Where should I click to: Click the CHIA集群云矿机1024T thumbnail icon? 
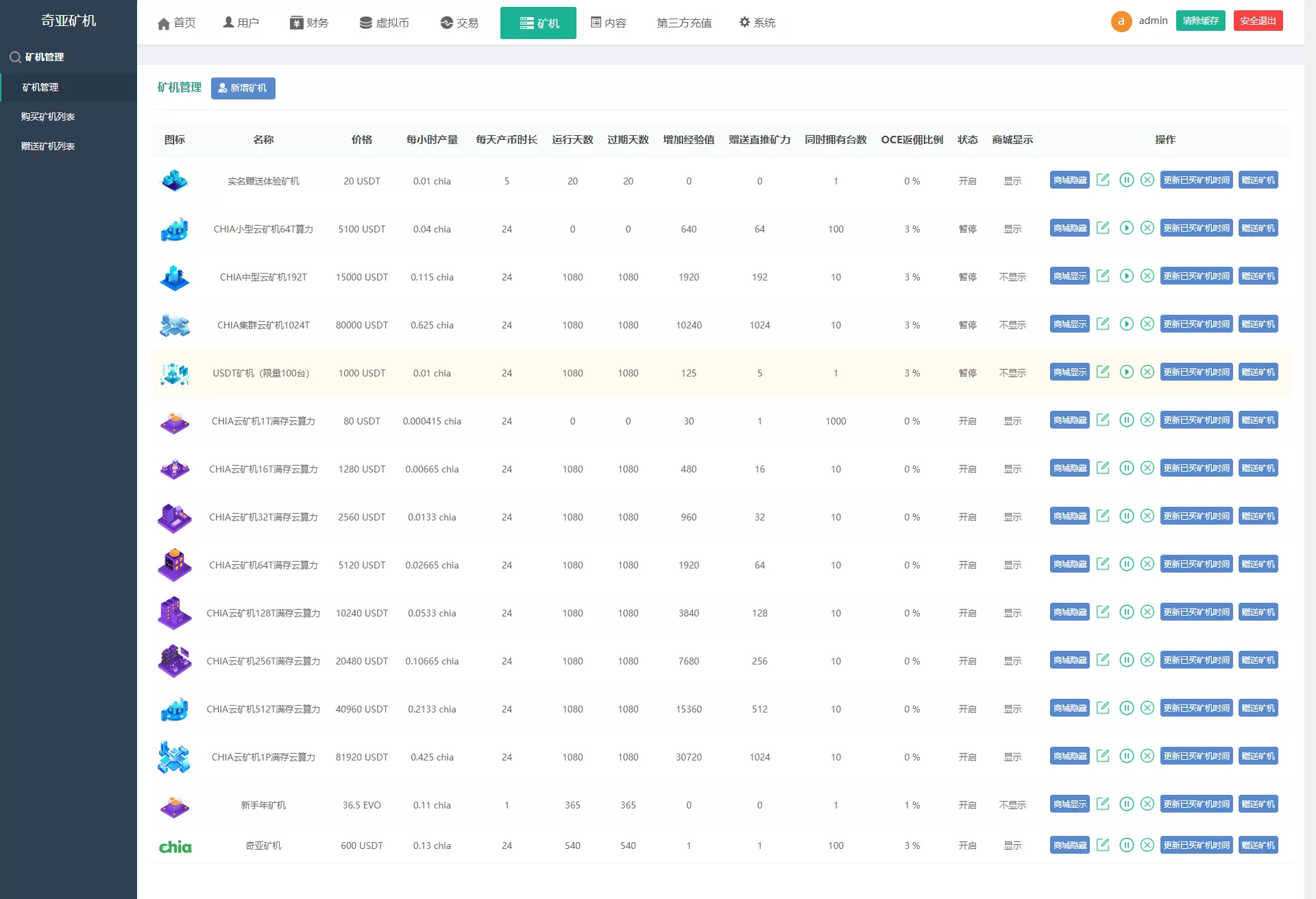(x=174, y=325)
